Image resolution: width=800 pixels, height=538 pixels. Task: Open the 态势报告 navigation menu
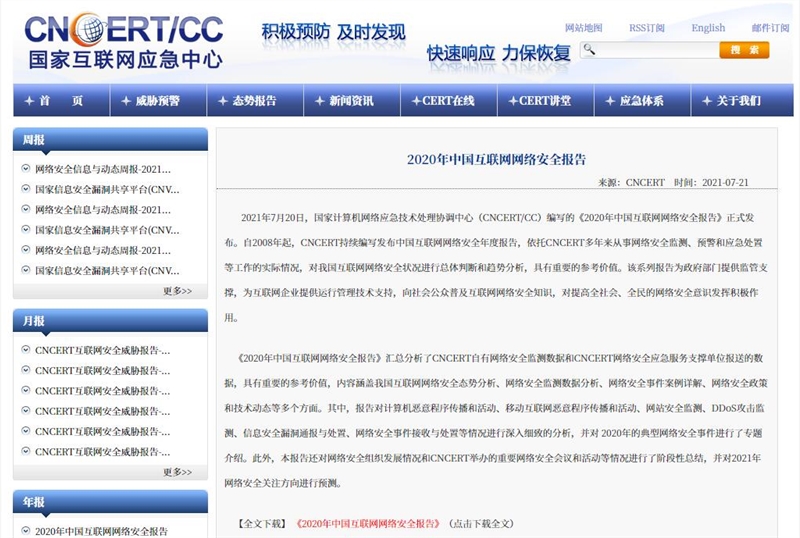[x=255, y=101]
